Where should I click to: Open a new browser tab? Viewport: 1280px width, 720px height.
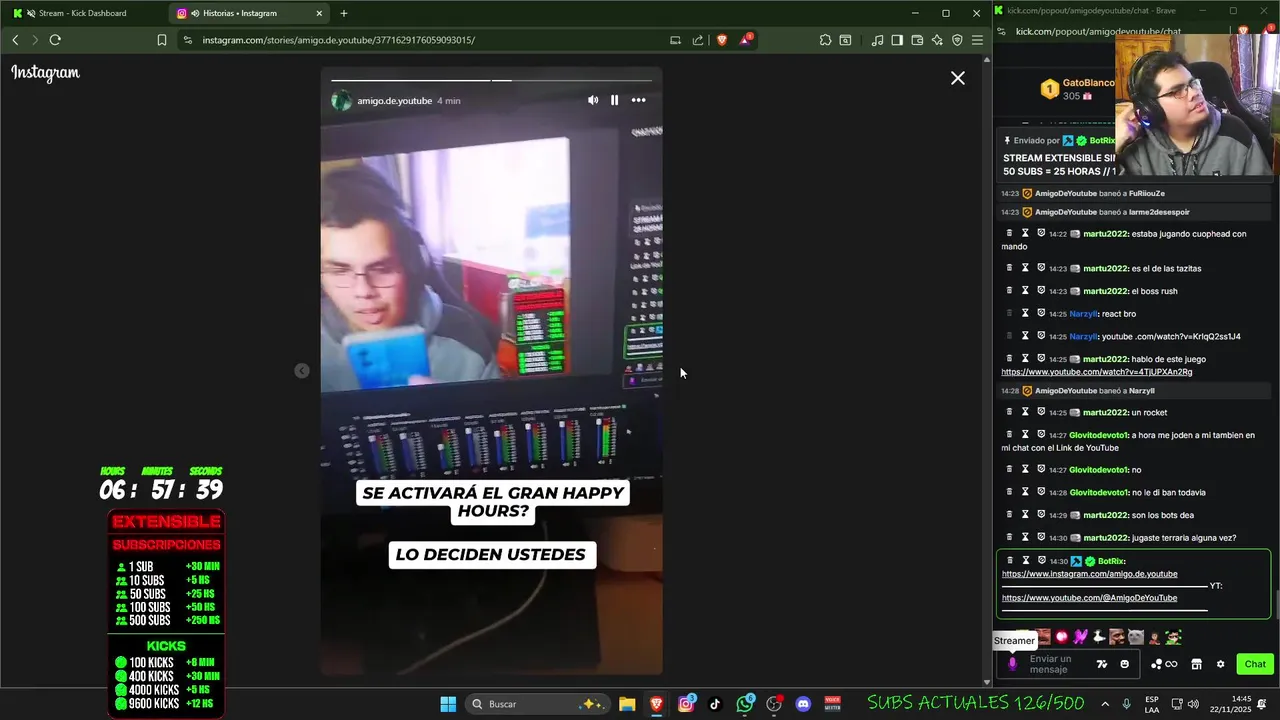344,13
